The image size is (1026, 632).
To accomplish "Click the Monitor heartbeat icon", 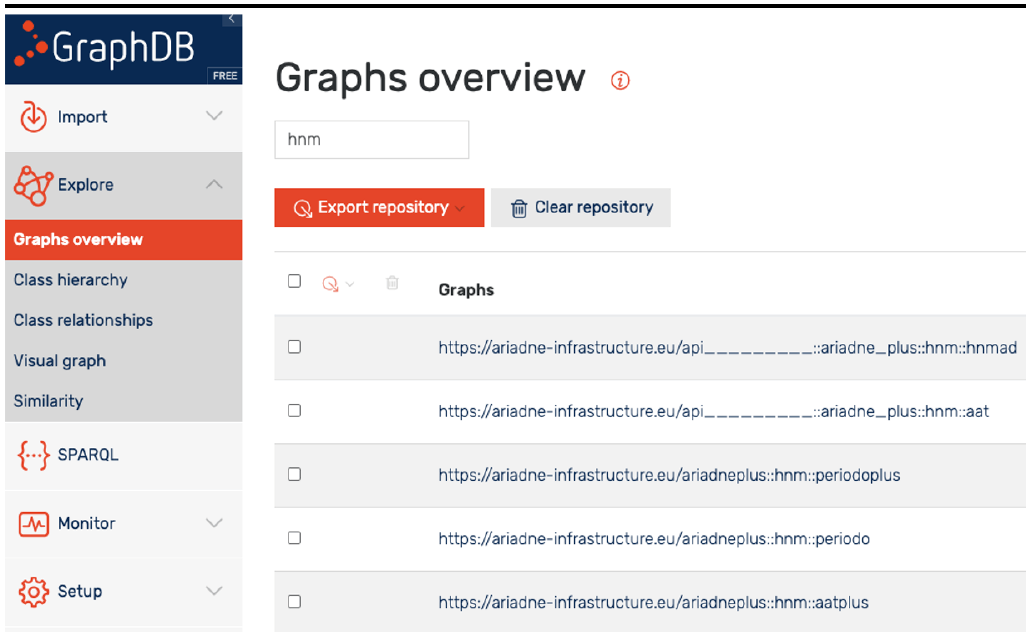I will click(x=33, y=524).
